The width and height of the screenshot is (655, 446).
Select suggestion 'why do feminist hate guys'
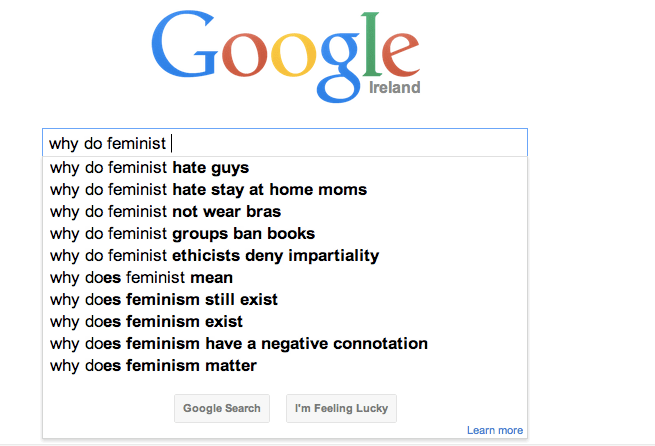(149, 168)
